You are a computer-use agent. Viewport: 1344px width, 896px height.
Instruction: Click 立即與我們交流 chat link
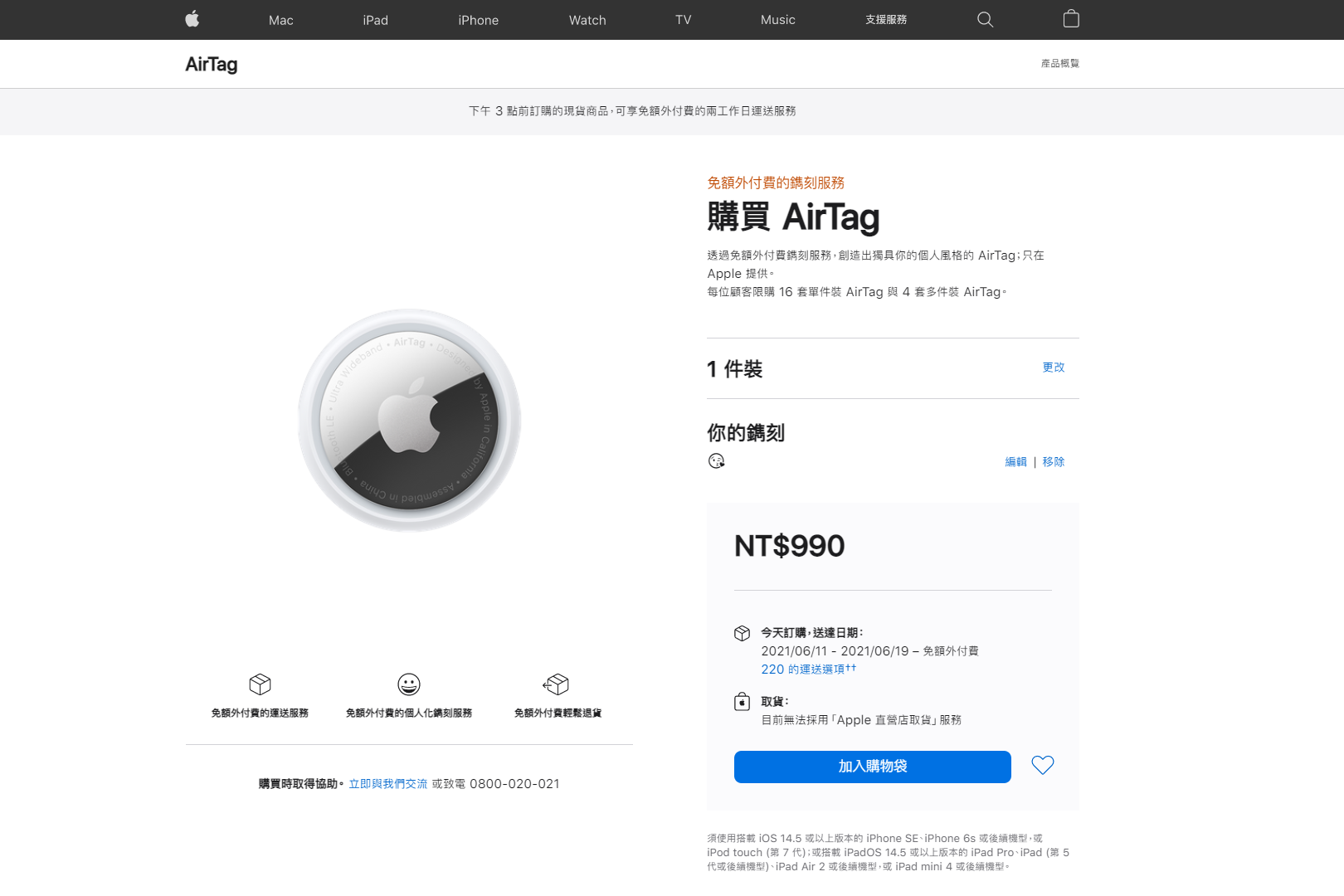(x=388, y=784)
